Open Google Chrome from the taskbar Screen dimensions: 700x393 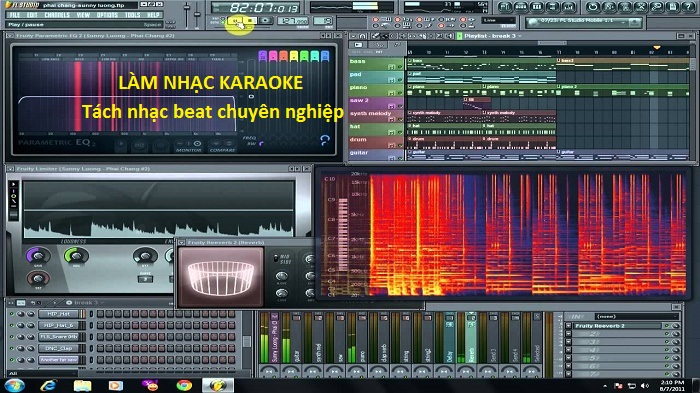click(183, 385)
